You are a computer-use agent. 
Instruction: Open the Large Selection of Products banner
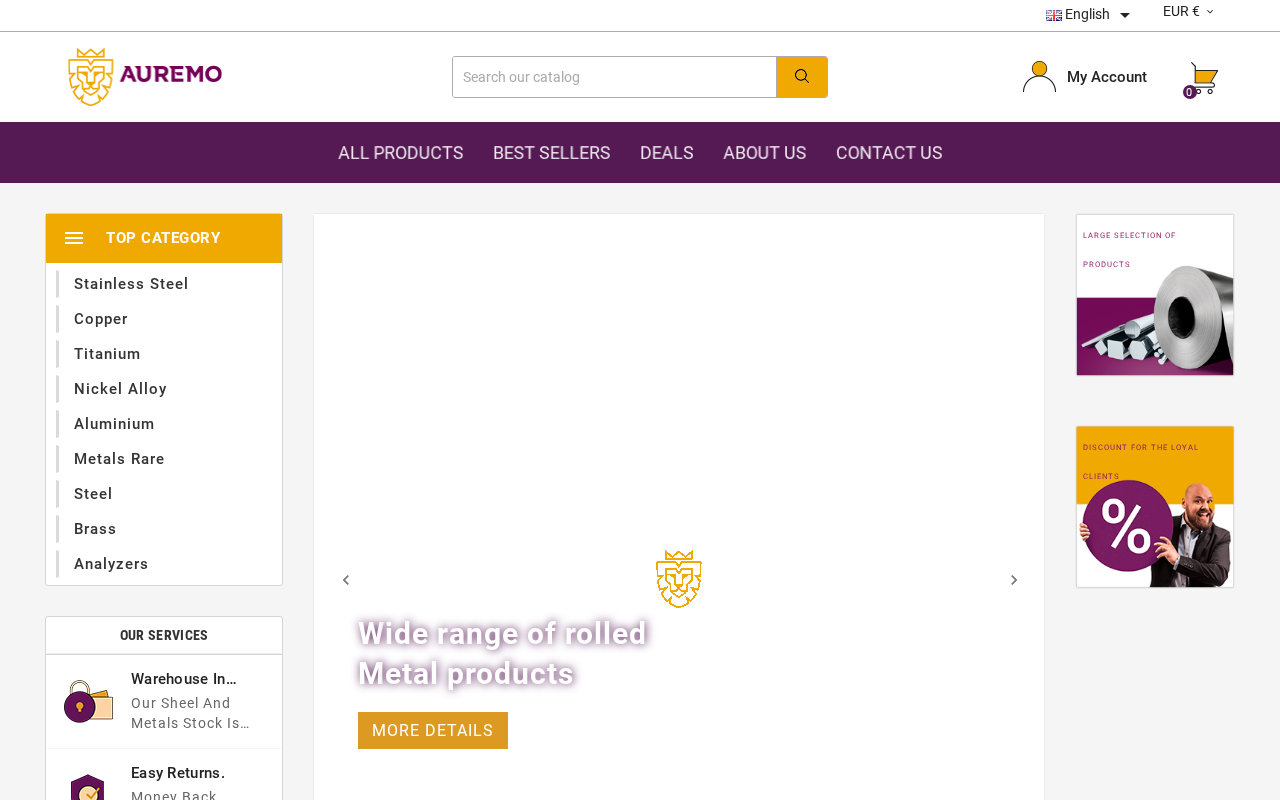tap(1155, 295)
